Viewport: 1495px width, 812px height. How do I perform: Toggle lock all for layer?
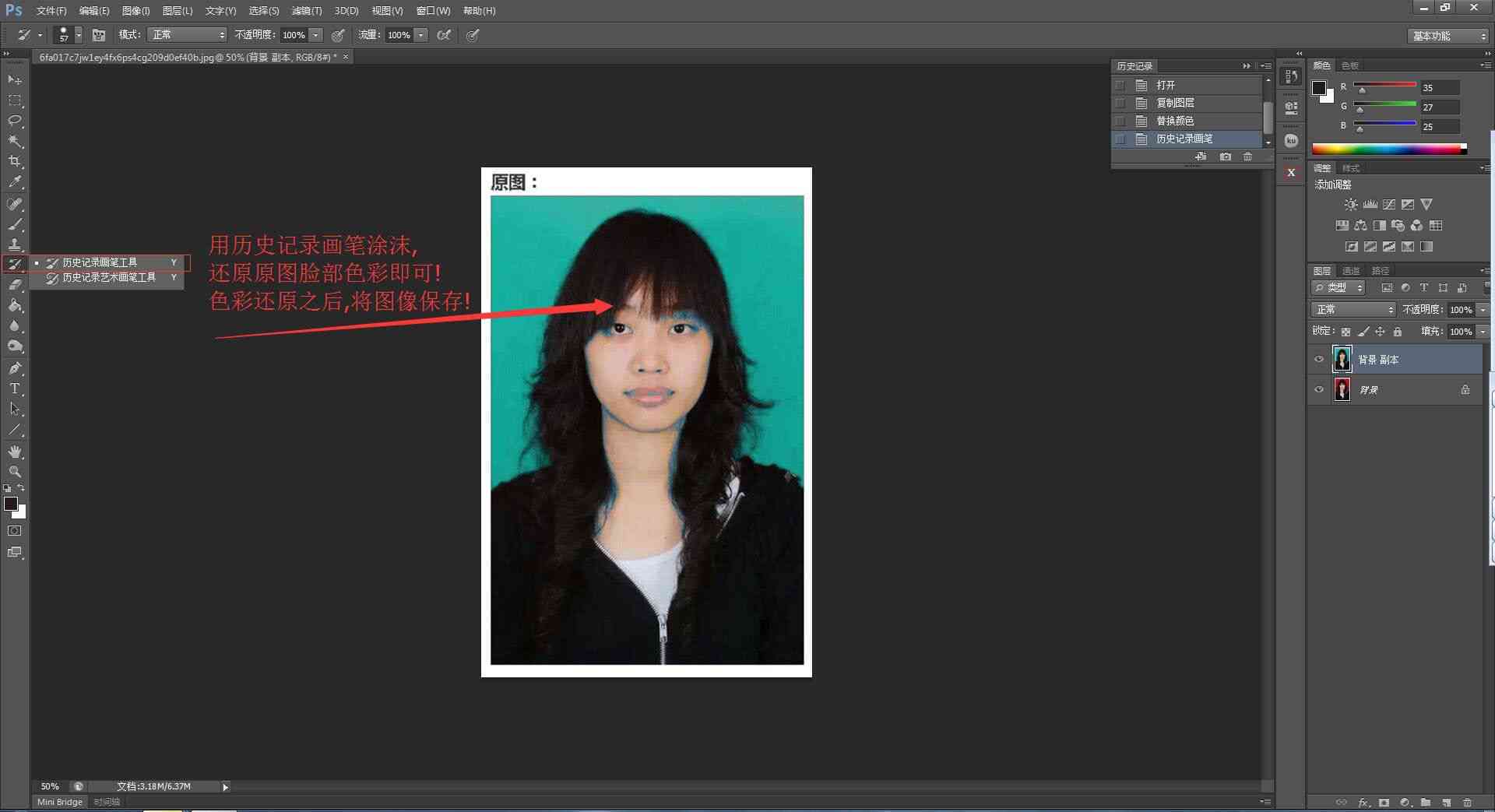click(x=1398, y=332)
